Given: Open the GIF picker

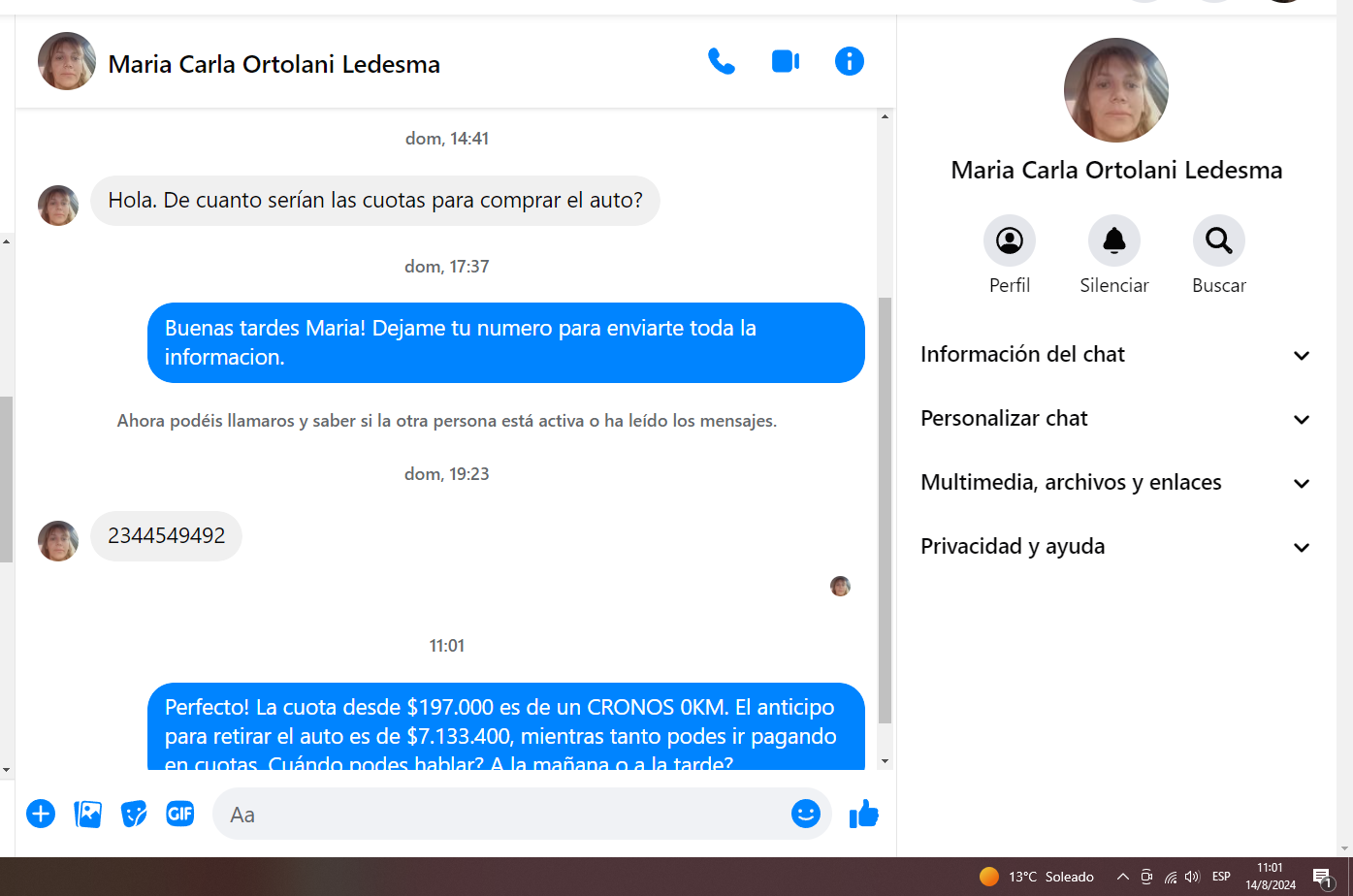Looking at the screenshot, I should point(180,814).
